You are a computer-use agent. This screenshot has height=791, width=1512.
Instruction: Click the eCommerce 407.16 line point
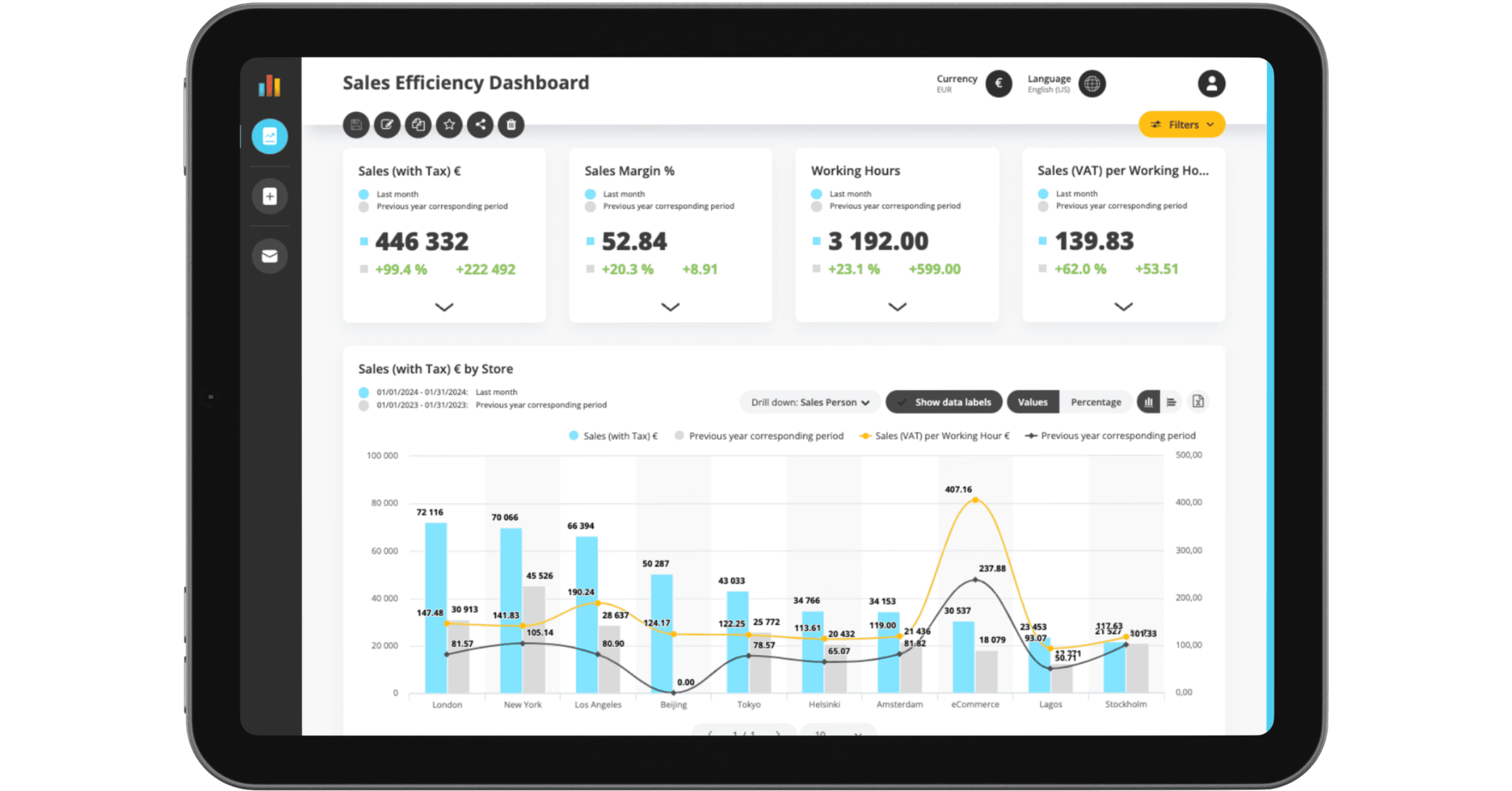pos(975,500)
